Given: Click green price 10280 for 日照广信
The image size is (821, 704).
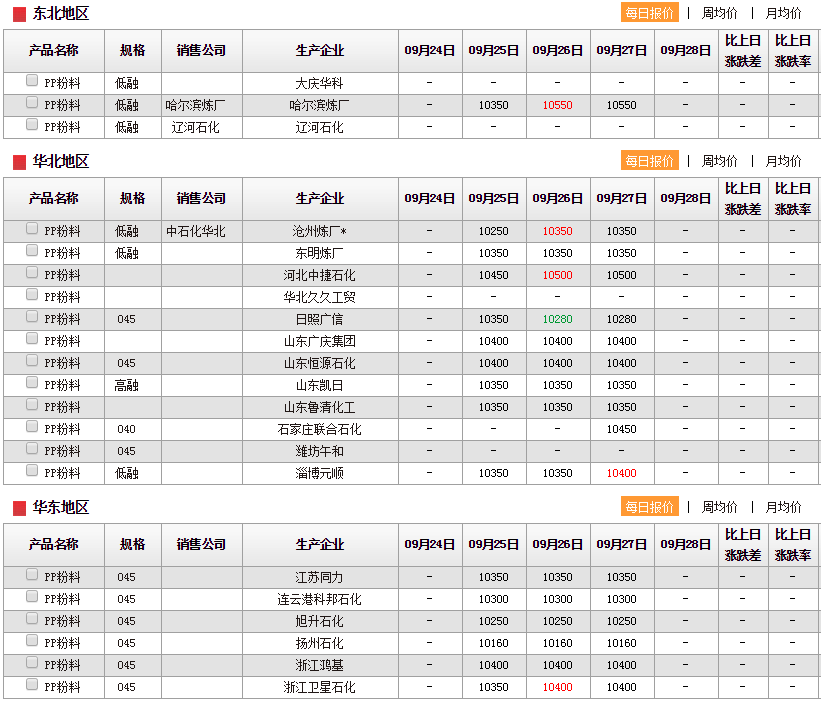Looking at the screenshot, I should (x=558, y=319).
